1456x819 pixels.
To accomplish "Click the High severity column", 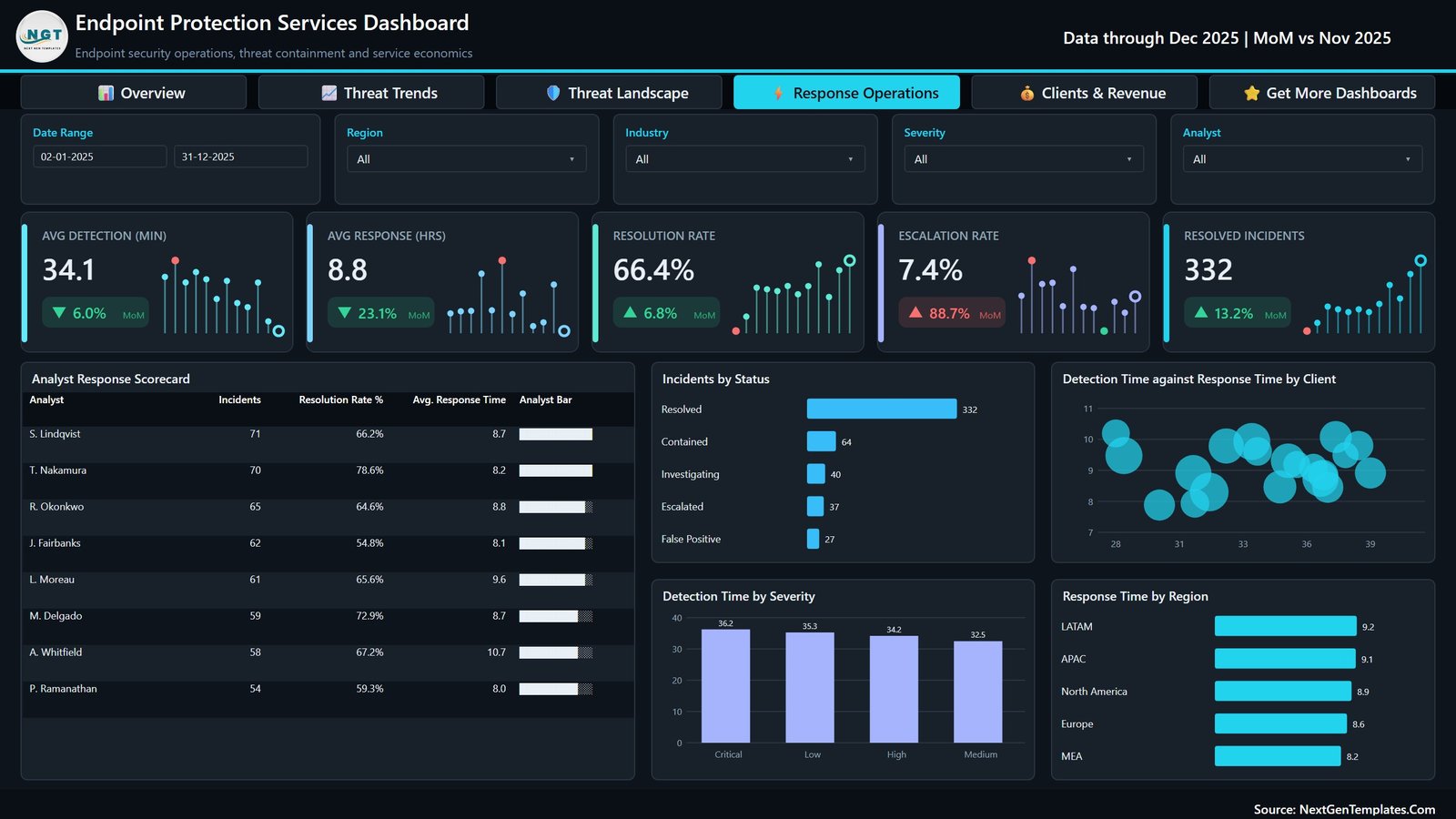I will 894,689.
